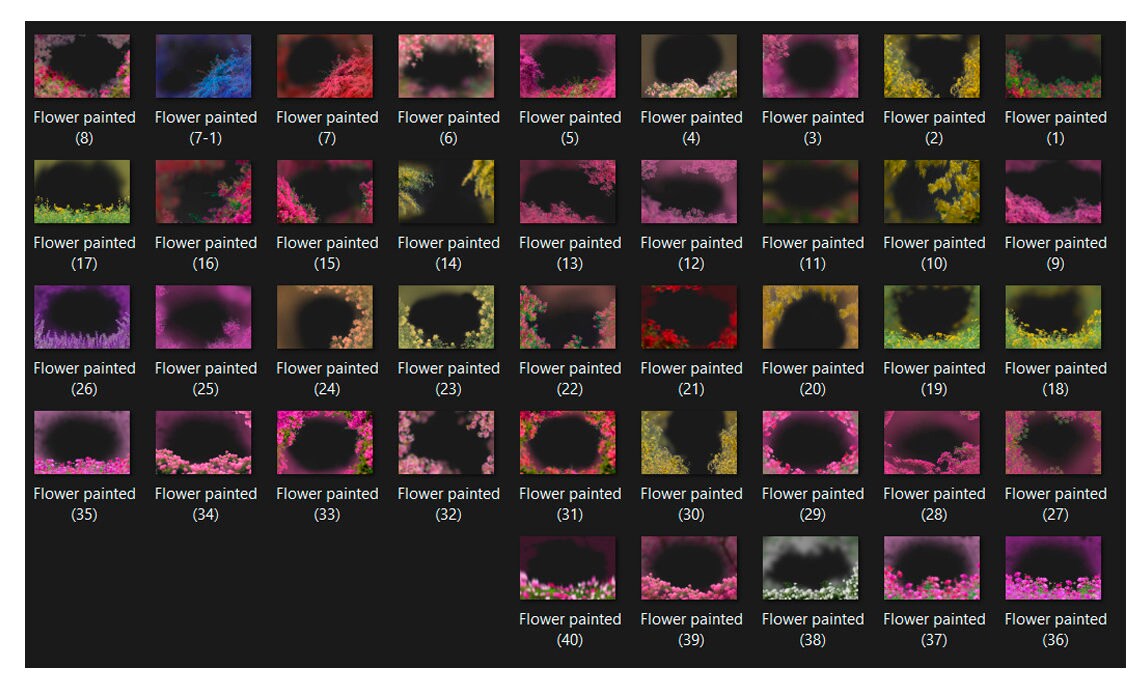Click the file name 'Flower painted (38)'
This screenshot has height=694, width=1147.
[813, 629]
